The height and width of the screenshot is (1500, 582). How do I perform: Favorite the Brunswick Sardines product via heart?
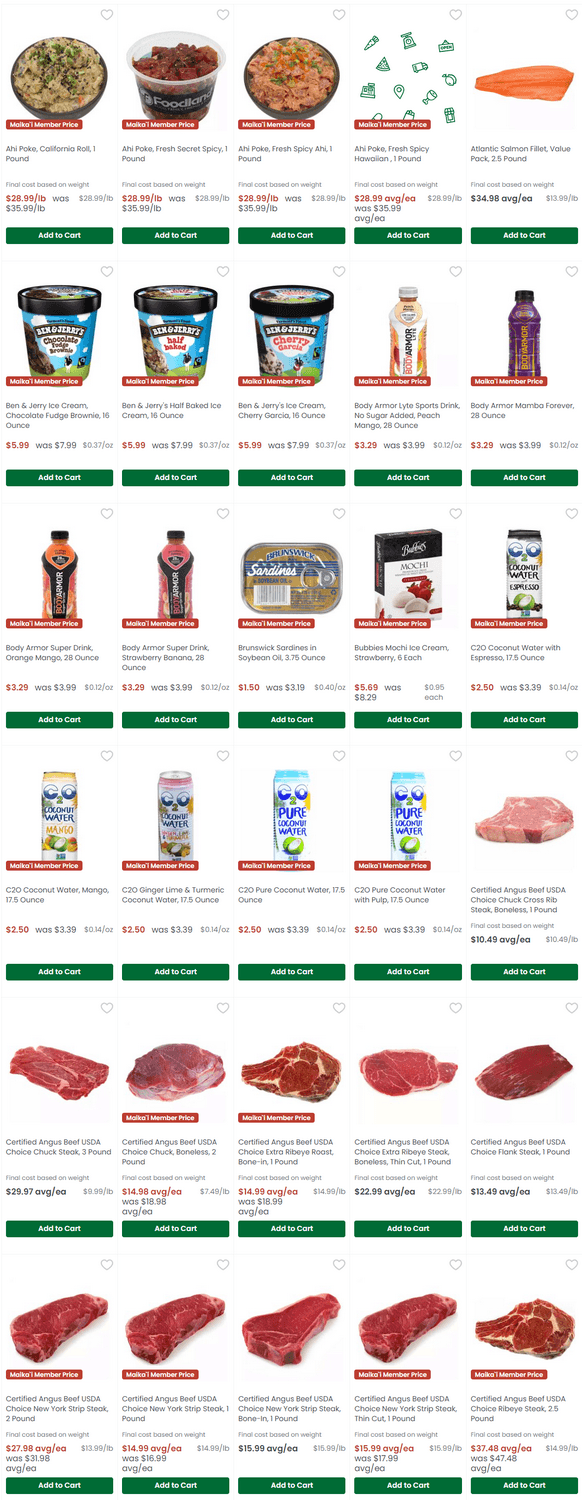click(x=339, y=514)
